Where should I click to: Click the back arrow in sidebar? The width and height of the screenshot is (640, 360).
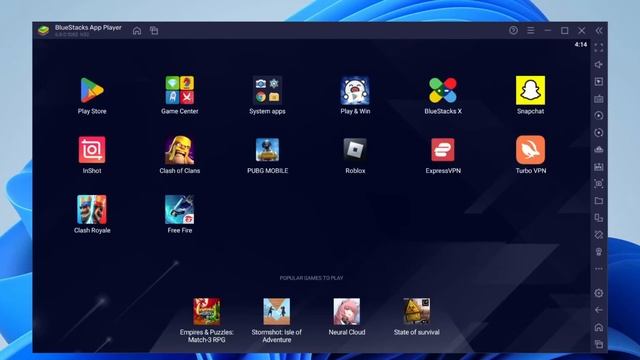point(599,310)
